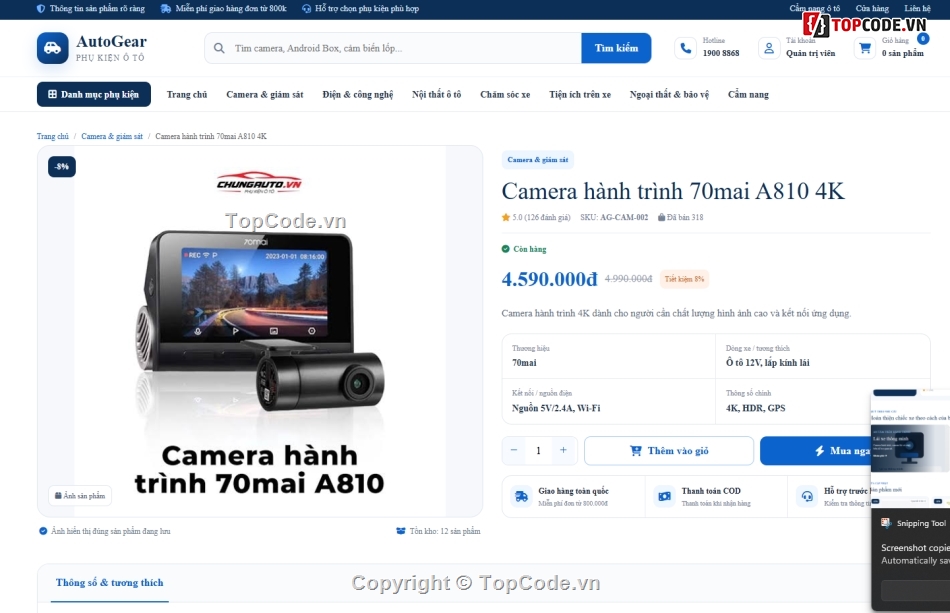Viewport: 950px width, 613px height.
Task: Open Cẩm nang ô tô top link
Action: (x=814, y=8)
